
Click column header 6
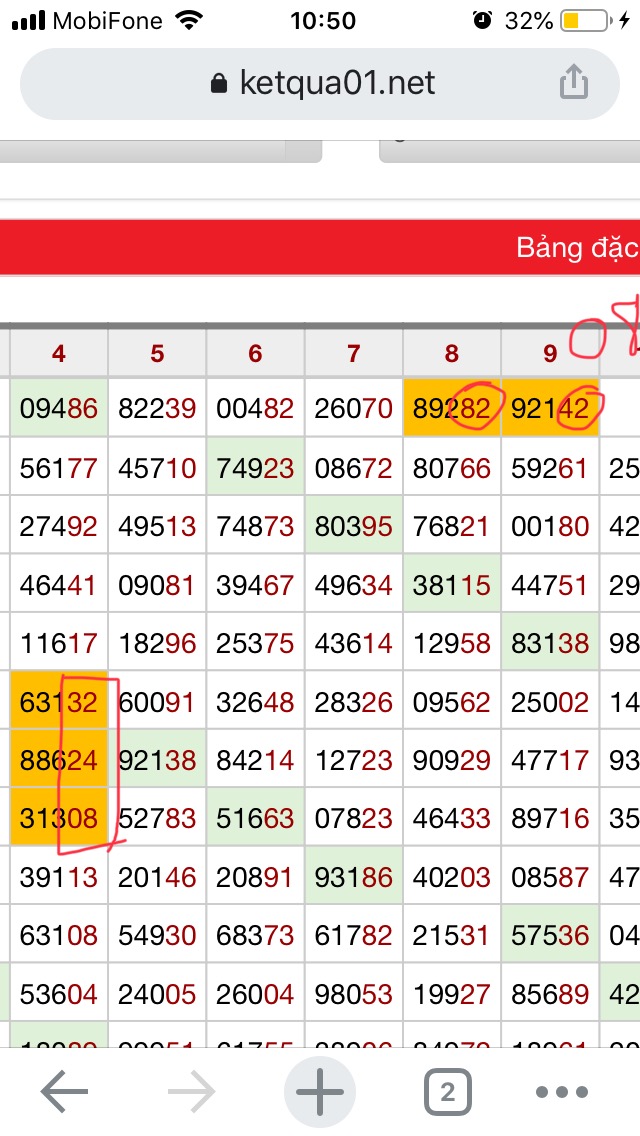255,353
